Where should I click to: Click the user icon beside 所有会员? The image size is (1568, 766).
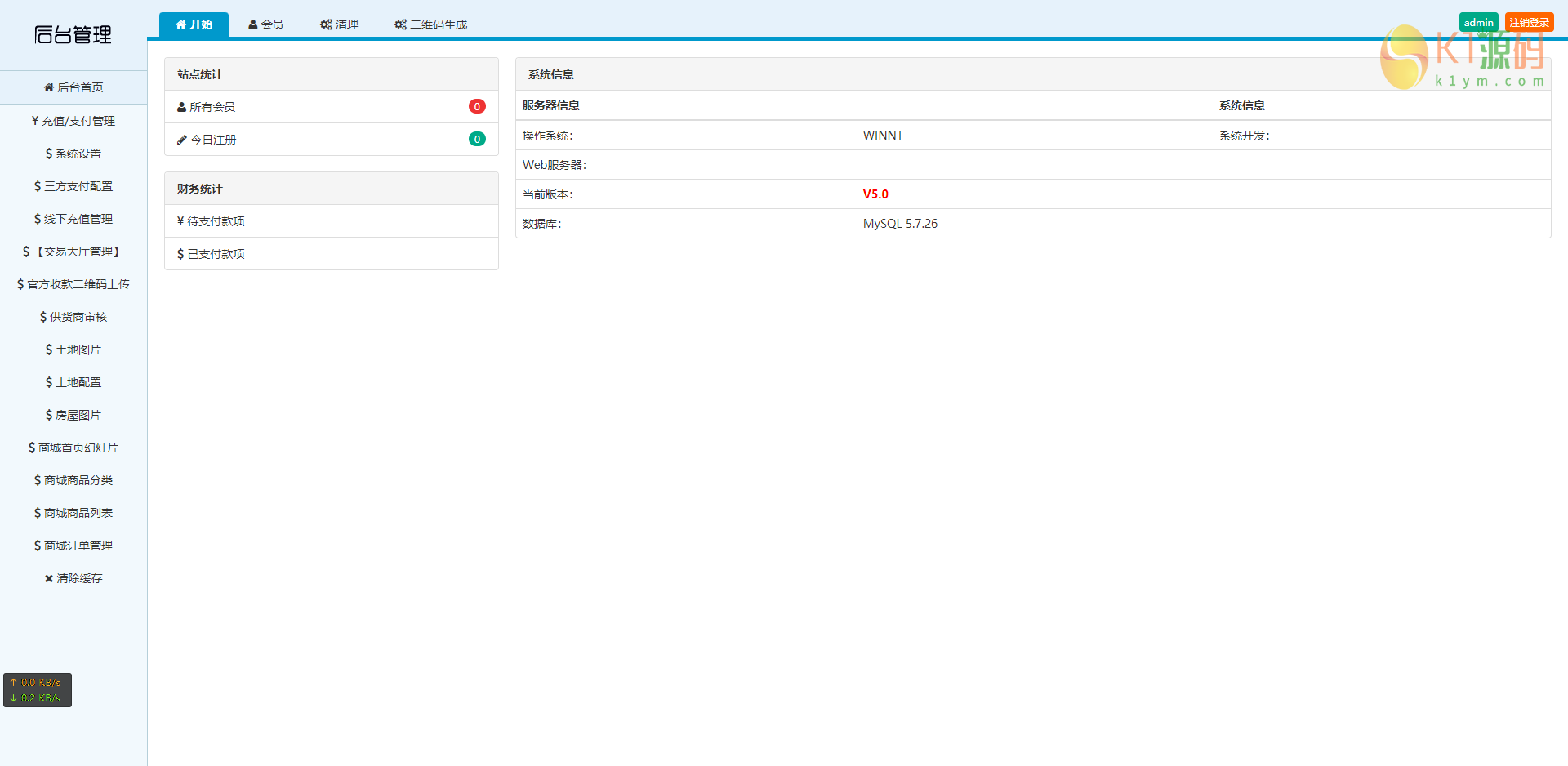(182, 107)
